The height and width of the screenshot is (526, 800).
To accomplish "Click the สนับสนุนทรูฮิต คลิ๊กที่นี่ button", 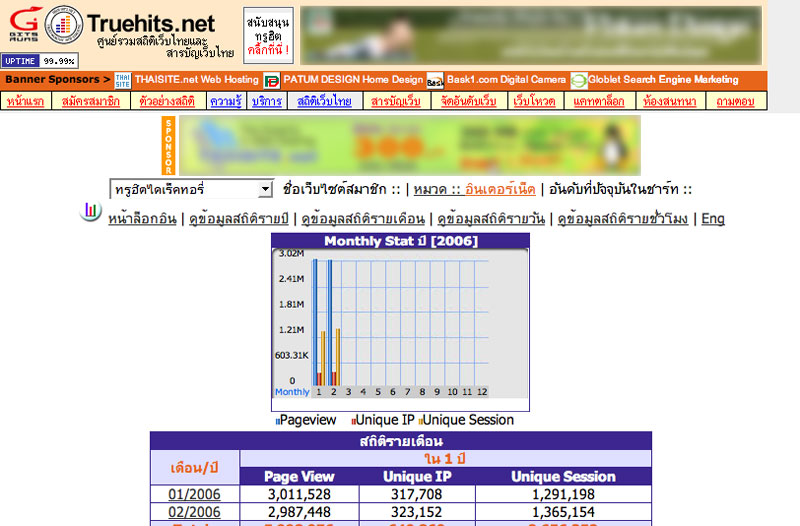I will click(267, 35).
